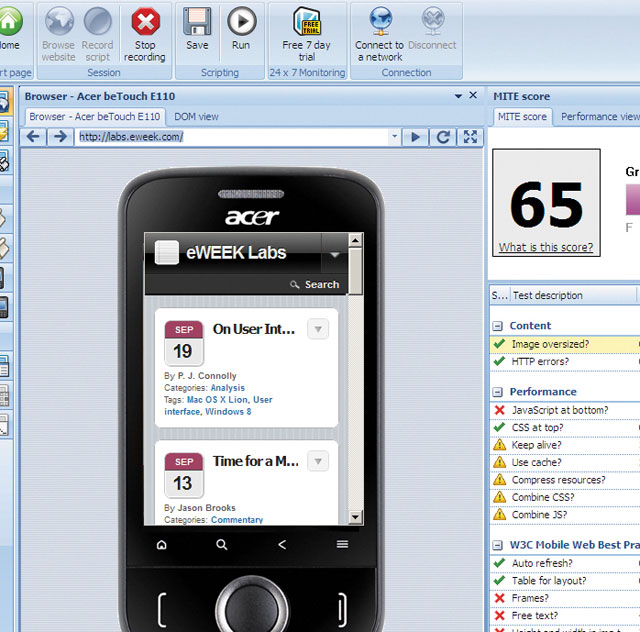Open the Mac OS X Lion tag link
640x632 pixels.
click(x=217, y=400)
